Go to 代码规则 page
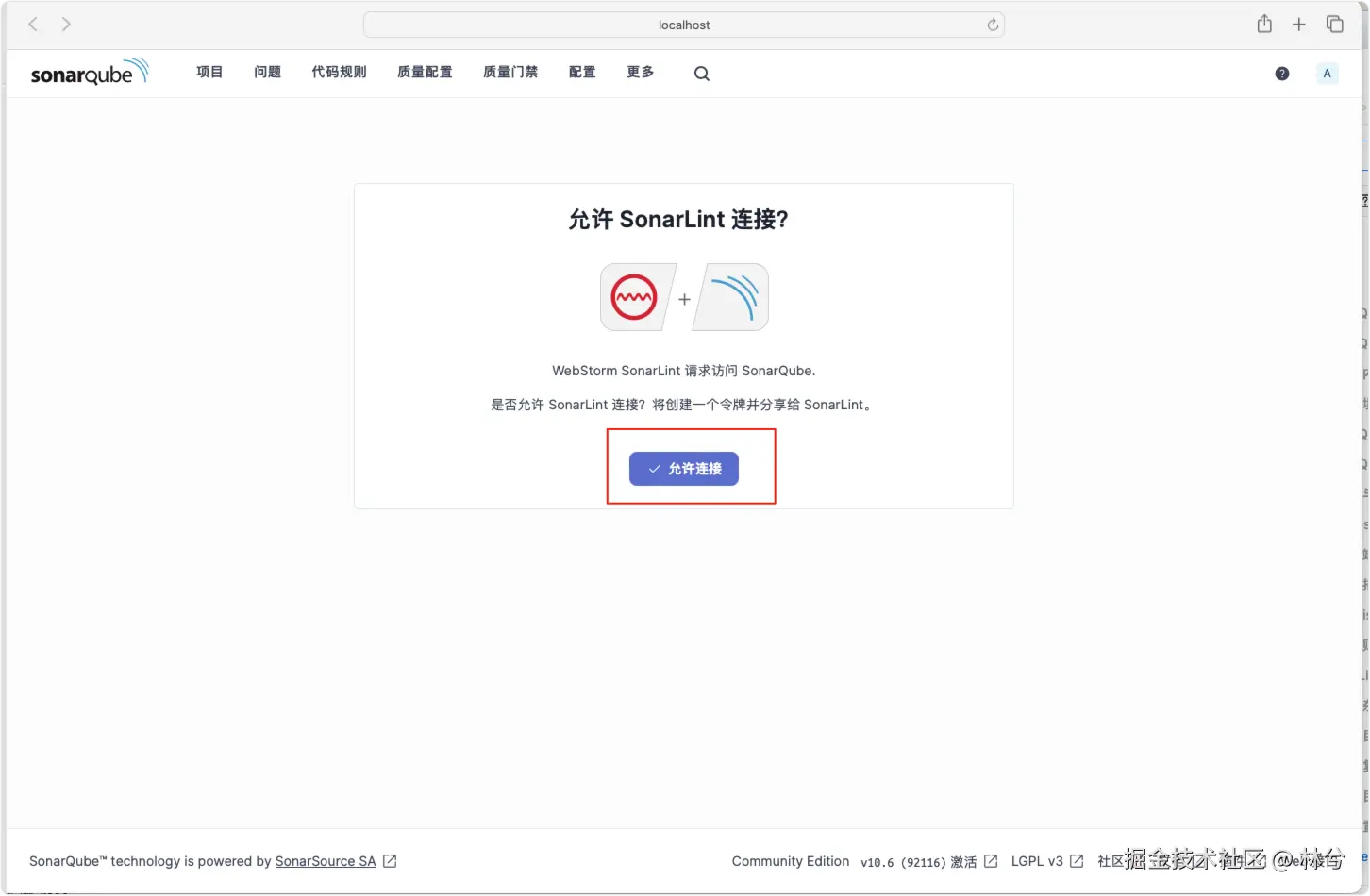The image size is (1370, 896). point(340,73)
